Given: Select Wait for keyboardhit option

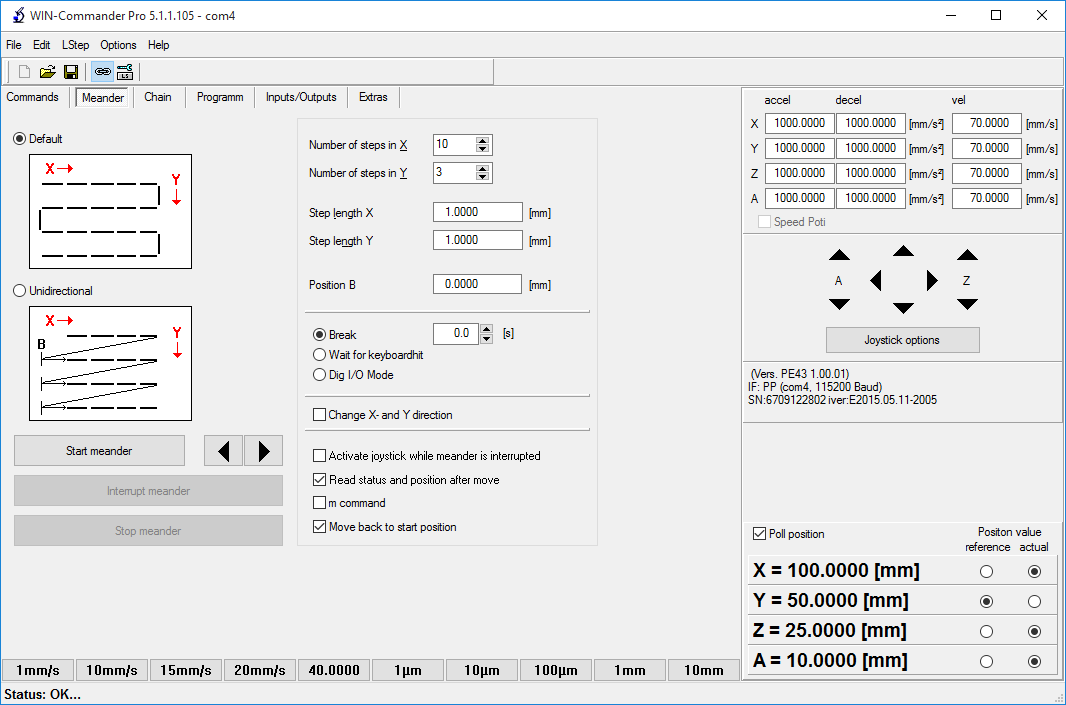Looking at the screenshot, I should click(x=320, y=355).
